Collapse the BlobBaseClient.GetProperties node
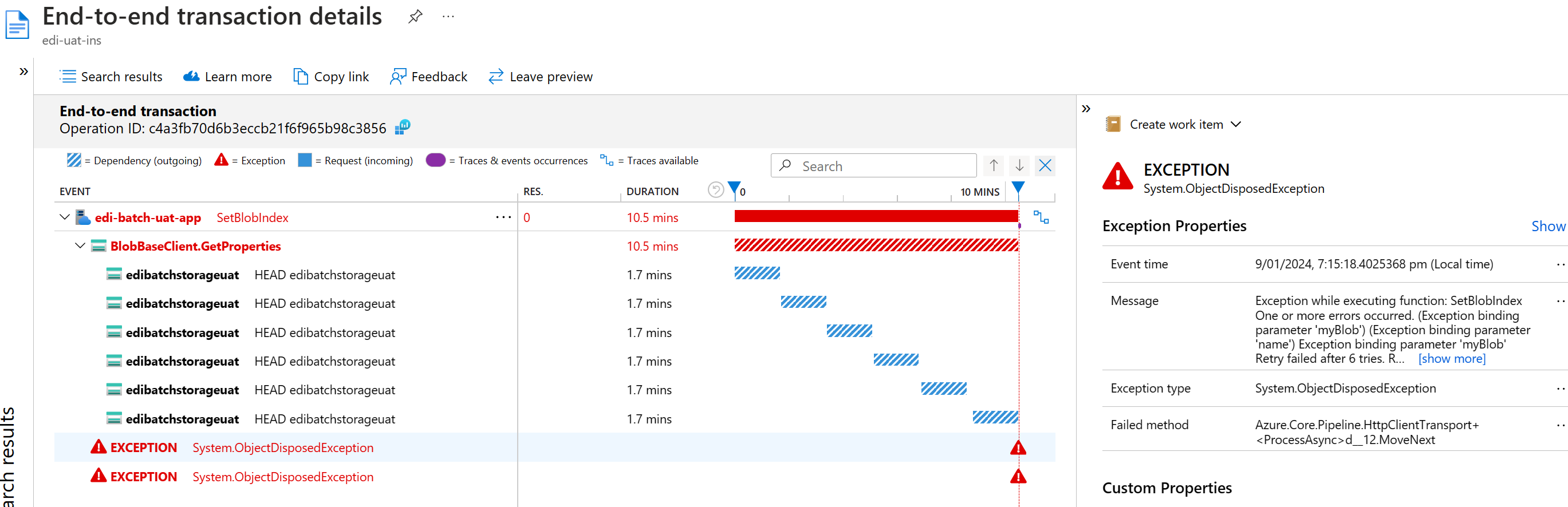Screen dimensions: 1568x507 coord(80,245)
